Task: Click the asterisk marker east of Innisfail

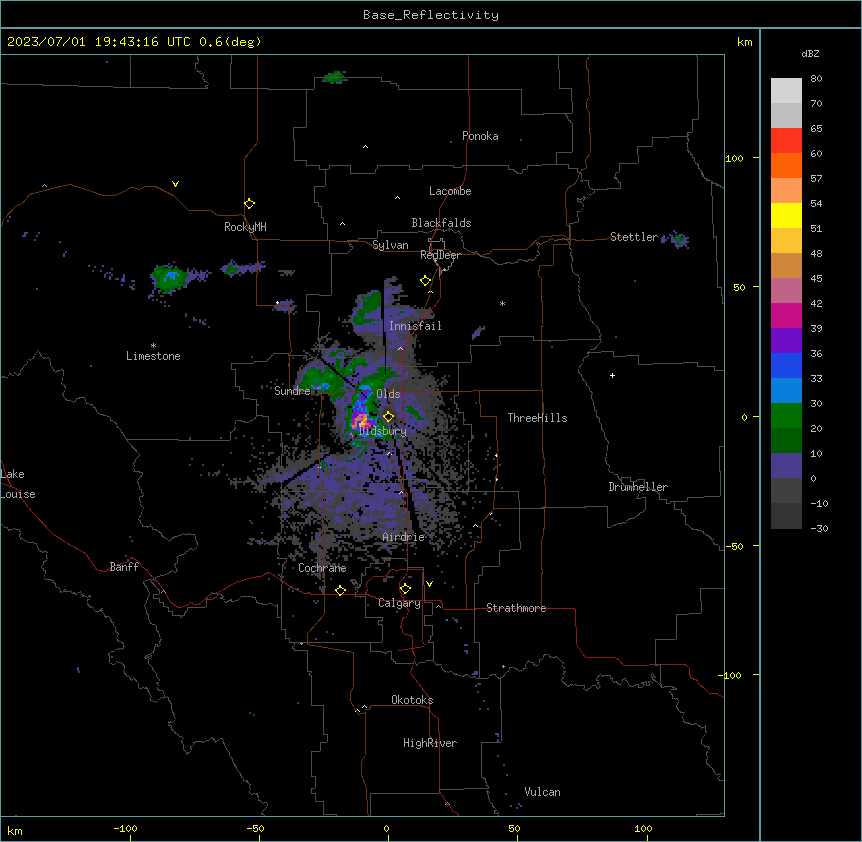Action: coord(502,303)
